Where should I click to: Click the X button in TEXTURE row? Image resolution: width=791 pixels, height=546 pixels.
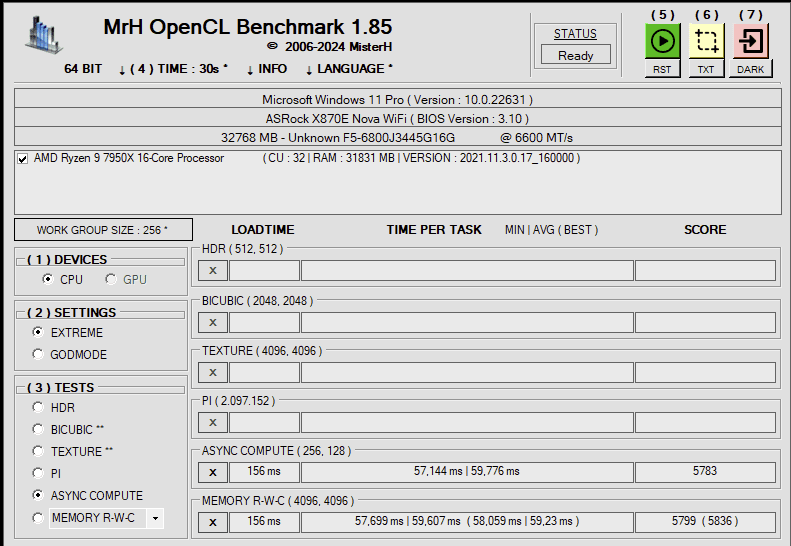tap(213, 372)
